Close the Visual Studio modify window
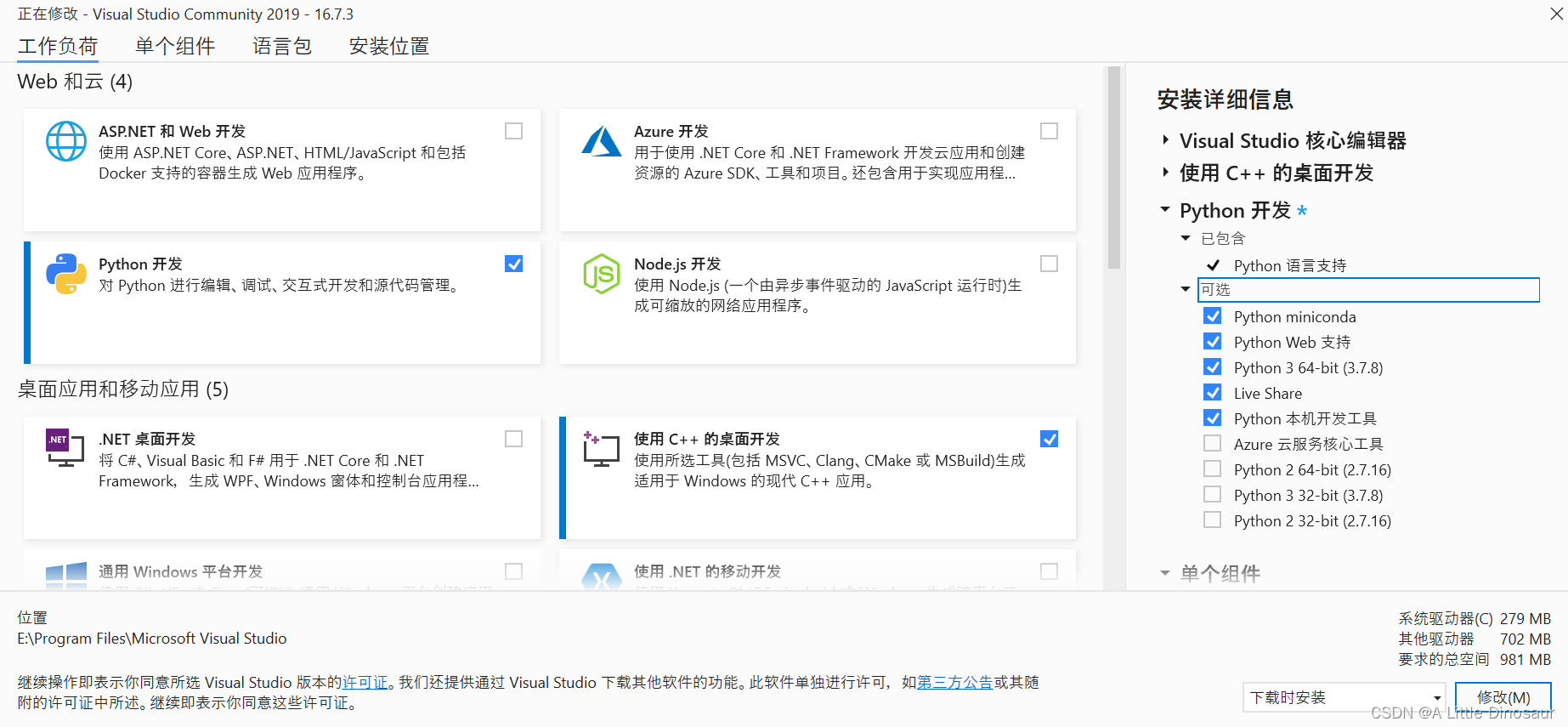The image size is (1568, 727). (1557, 14)
